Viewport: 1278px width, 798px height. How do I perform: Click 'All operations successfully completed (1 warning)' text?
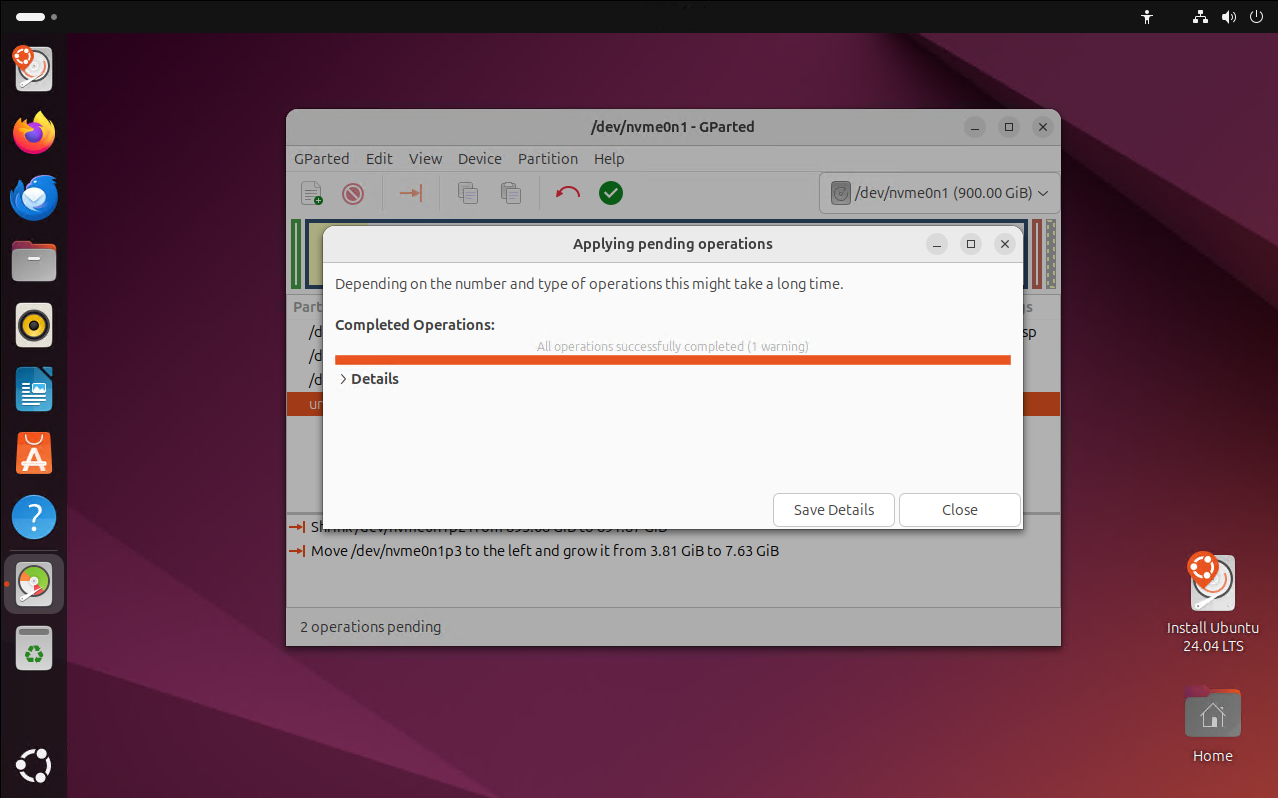coord(673,346)
